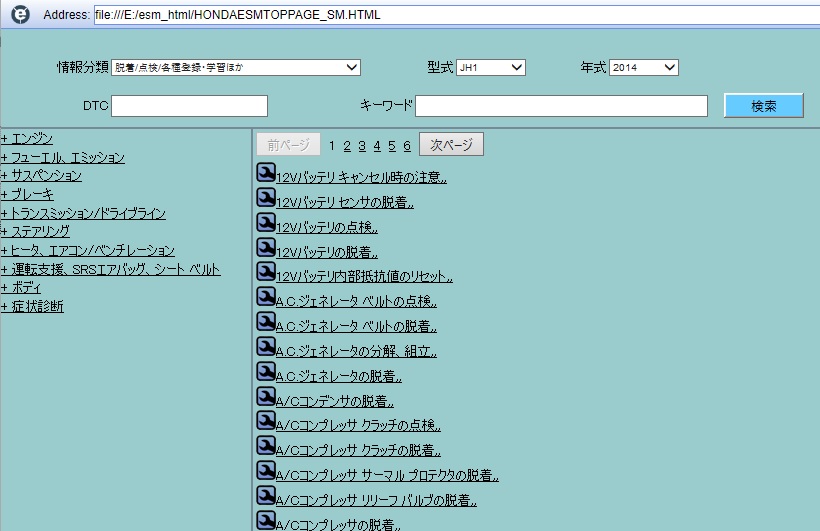Click wrench icon beside A.C.ジェネレータの脱着
Image resolution: width=820 pixels, height=531 pixels.
[x=266, y=372]
